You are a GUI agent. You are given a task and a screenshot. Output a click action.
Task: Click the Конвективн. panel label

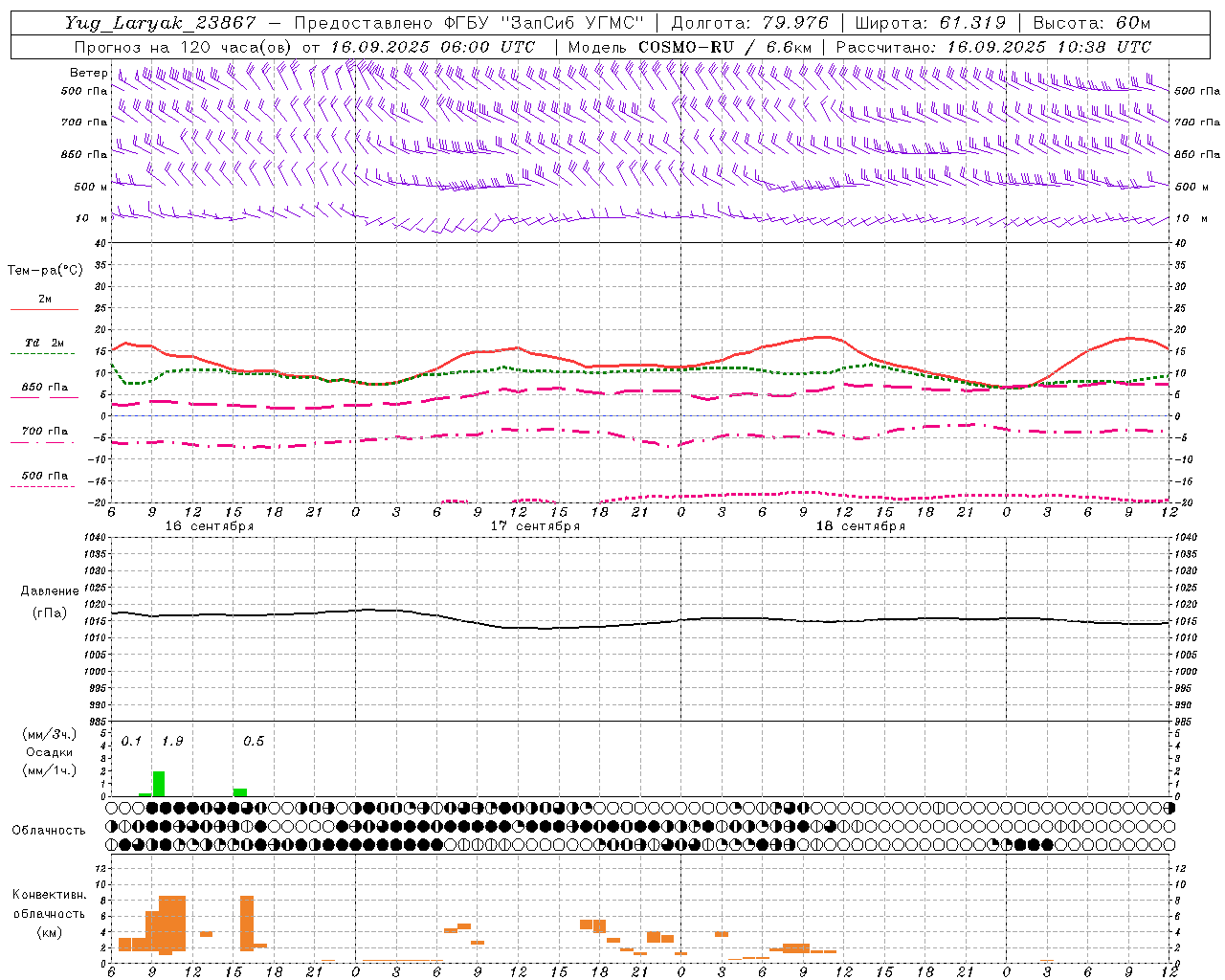tap(50, 895)
